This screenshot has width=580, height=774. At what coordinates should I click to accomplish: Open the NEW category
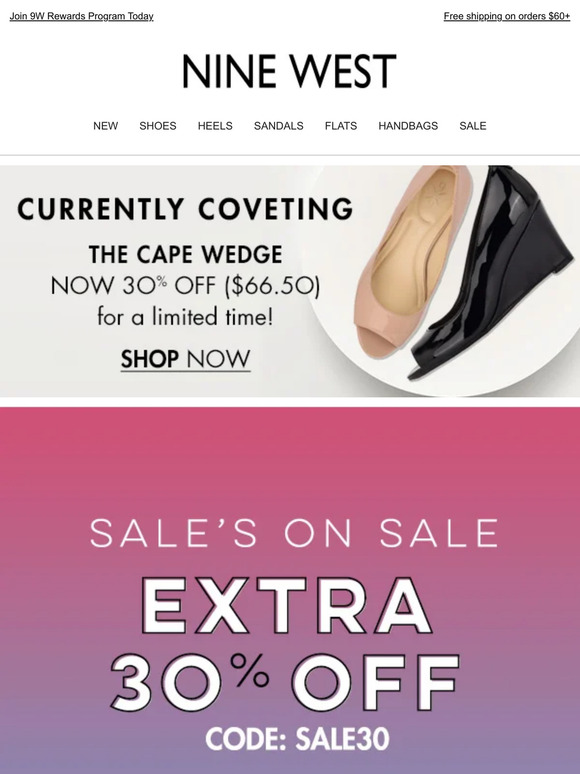tap(106, 126)
